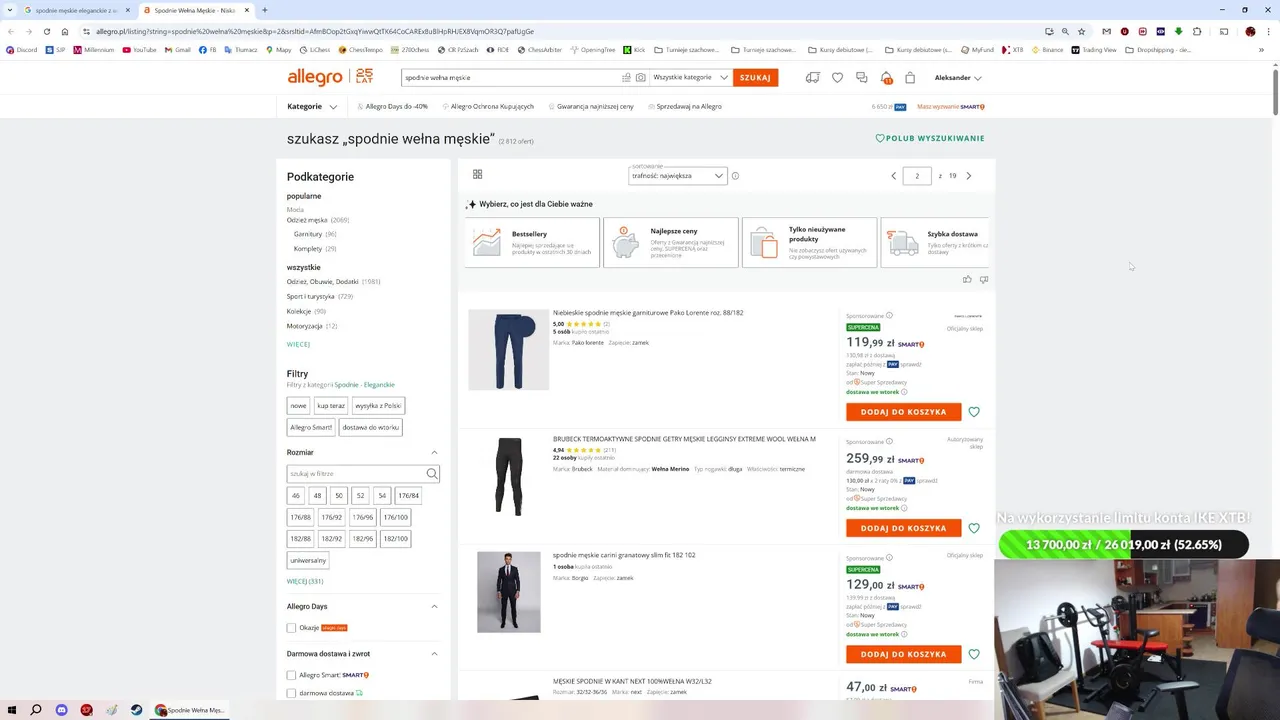The height and width of the screenshot is (720, 1280).
Task: Check Allegro Smart free delivery checkbox
Action: click(x=292, y=675)
